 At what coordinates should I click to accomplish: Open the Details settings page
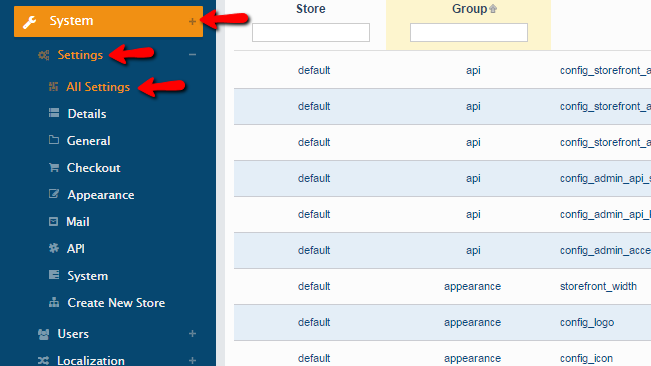pyautogui.click(x=87, y=114)
